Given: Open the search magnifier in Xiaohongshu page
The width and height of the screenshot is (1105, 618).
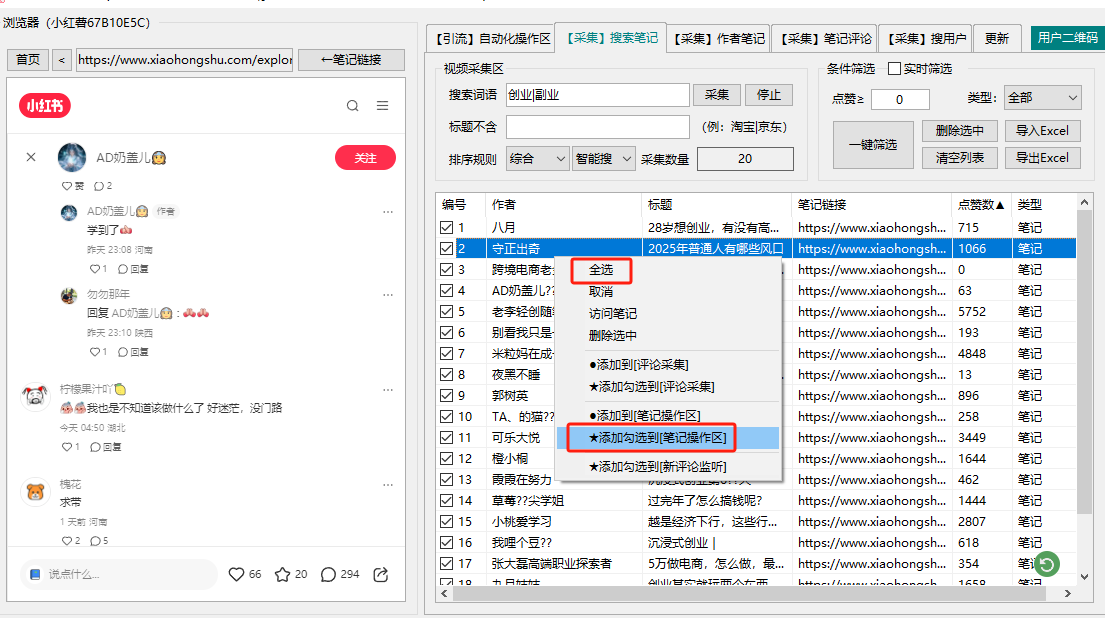Looking at the screenshot, I should coord(352,106).
